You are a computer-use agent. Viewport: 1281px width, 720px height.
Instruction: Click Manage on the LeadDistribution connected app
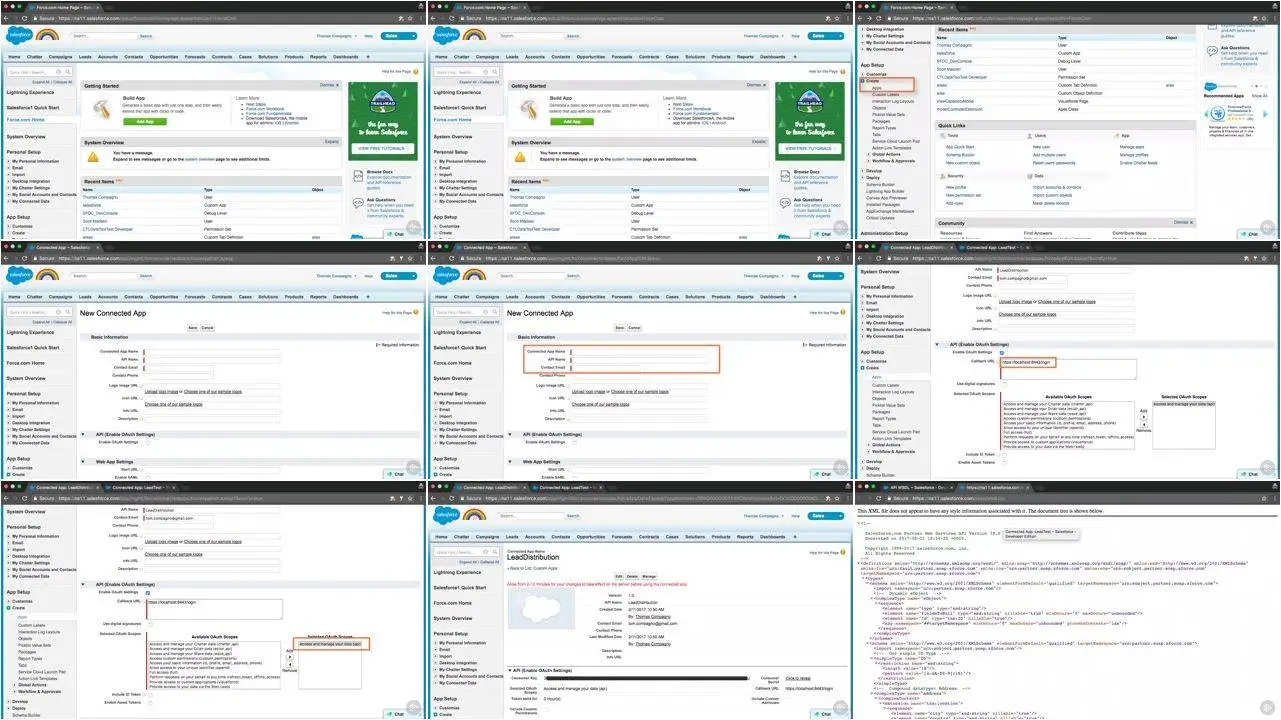tap(650, 576)
